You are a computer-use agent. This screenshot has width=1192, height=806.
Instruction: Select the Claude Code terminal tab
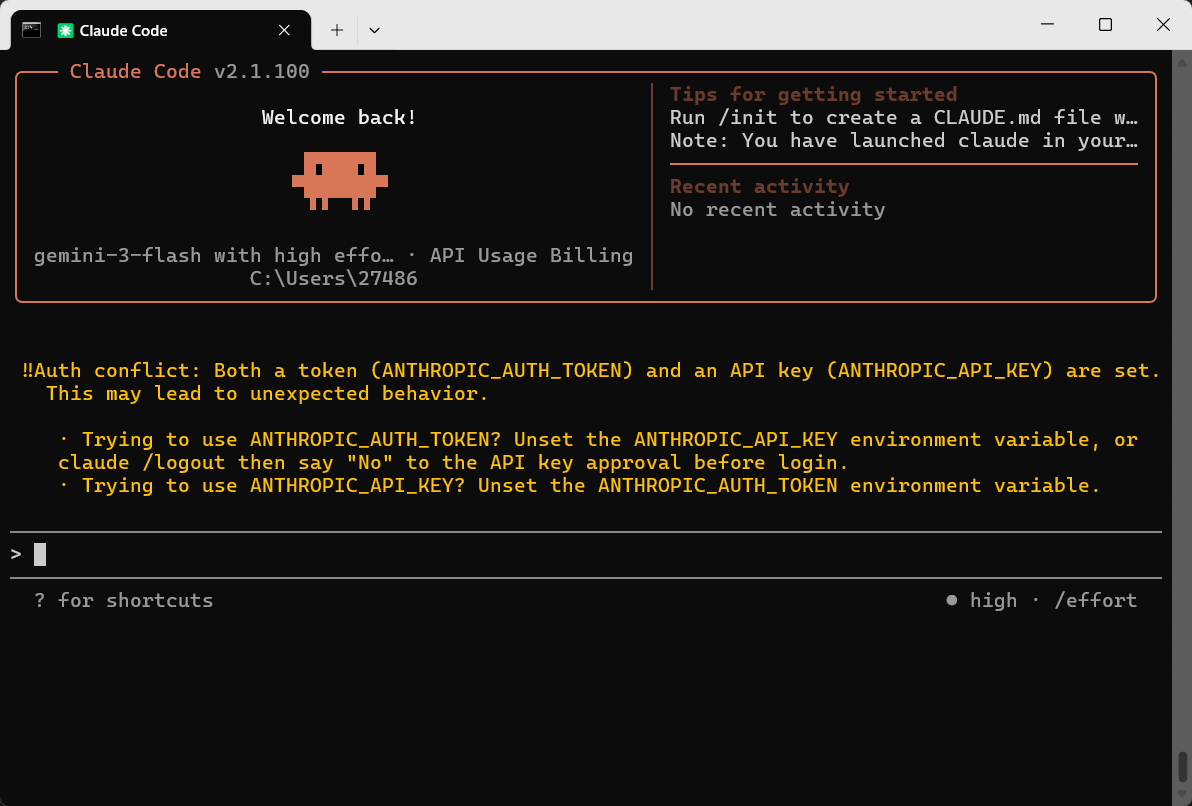160,30
